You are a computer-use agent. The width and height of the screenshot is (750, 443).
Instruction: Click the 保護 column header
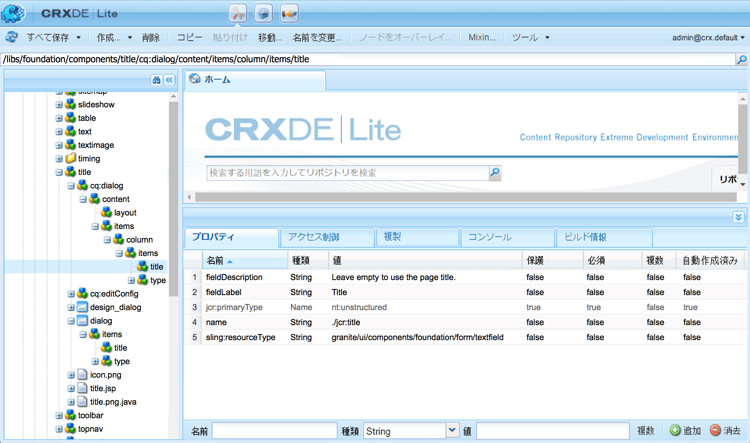[x=552, y=260]
